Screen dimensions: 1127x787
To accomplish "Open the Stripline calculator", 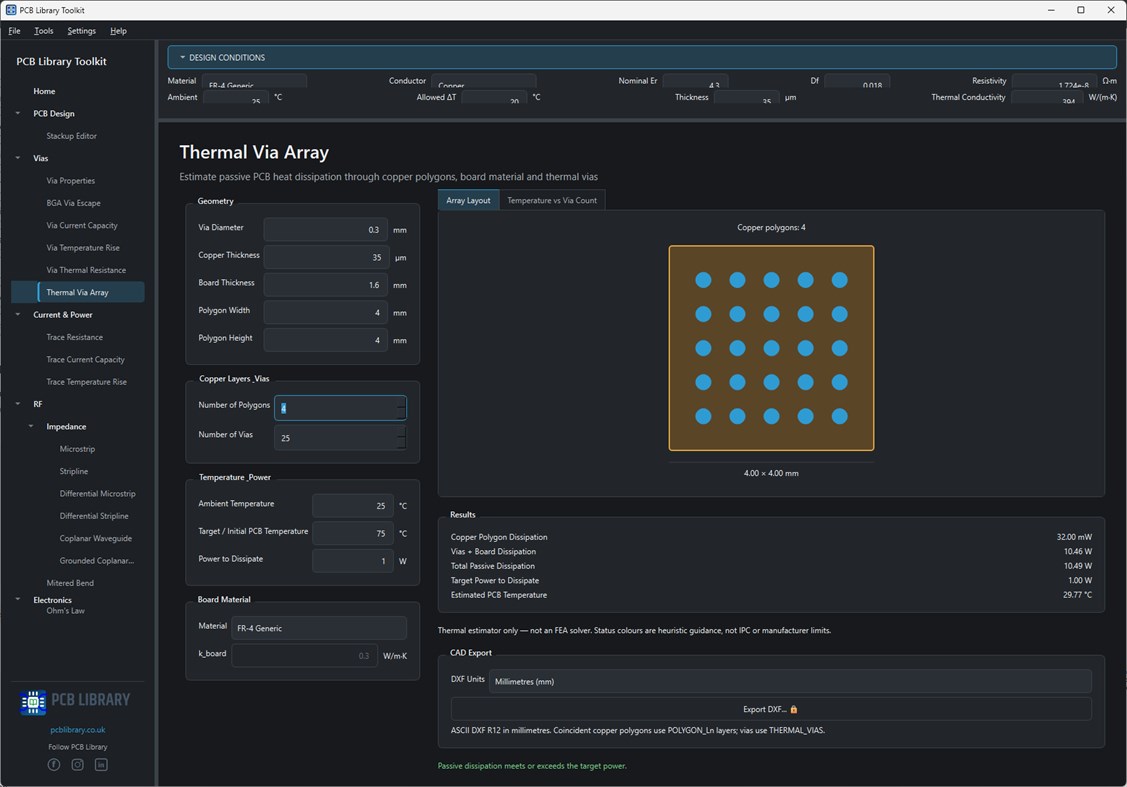I will tap(74, 471).
